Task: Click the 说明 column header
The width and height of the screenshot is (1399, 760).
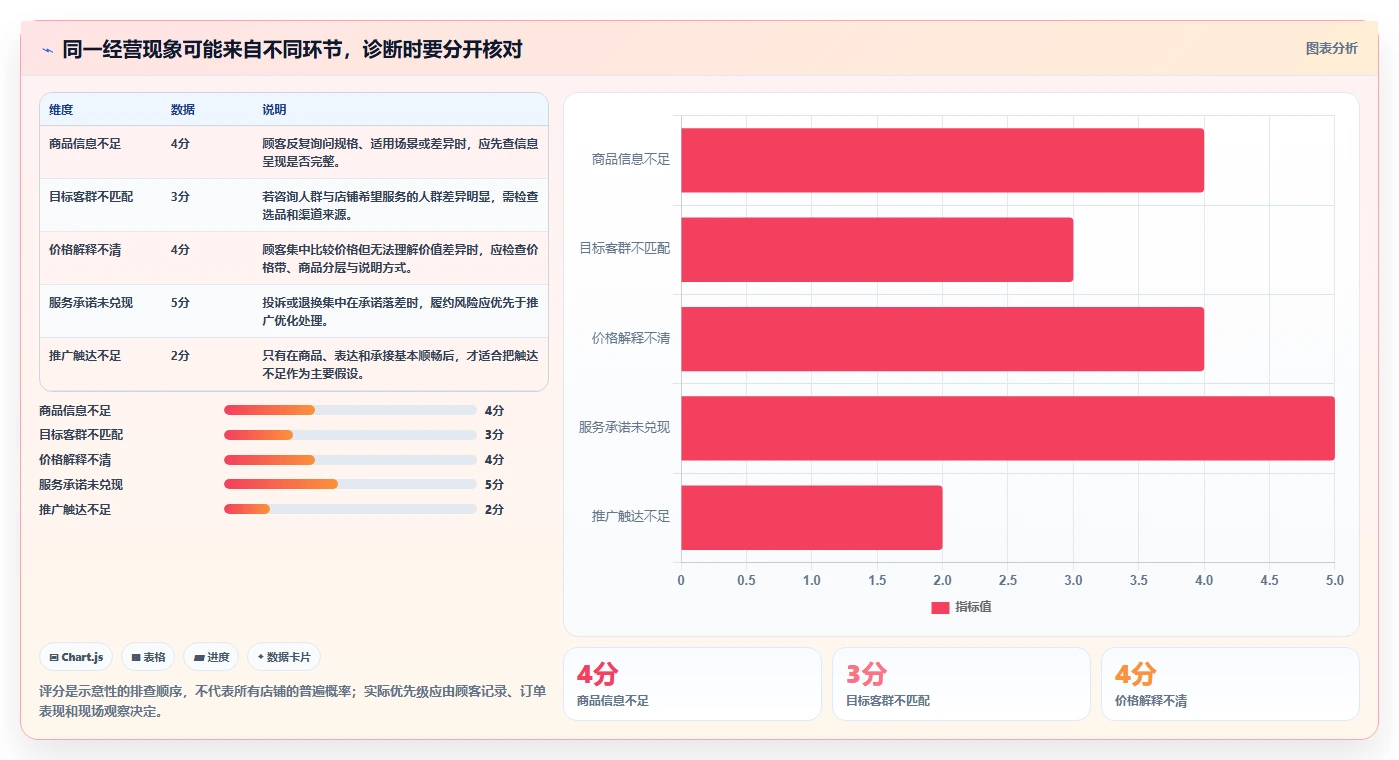Action: tap(274, 110)
